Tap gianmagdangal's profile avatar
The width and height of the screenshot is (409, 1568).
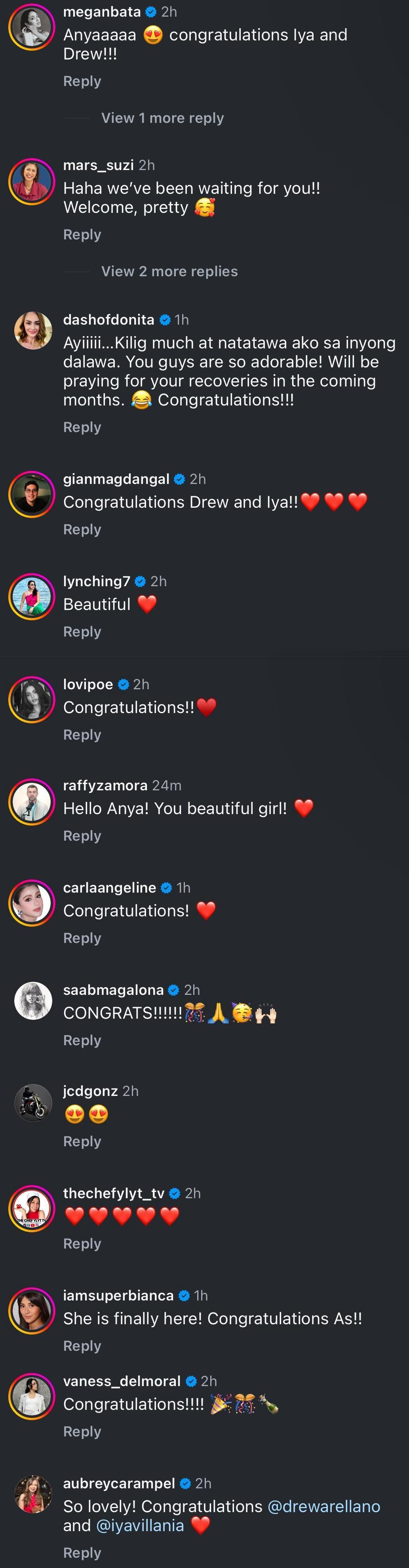[32, 494]
